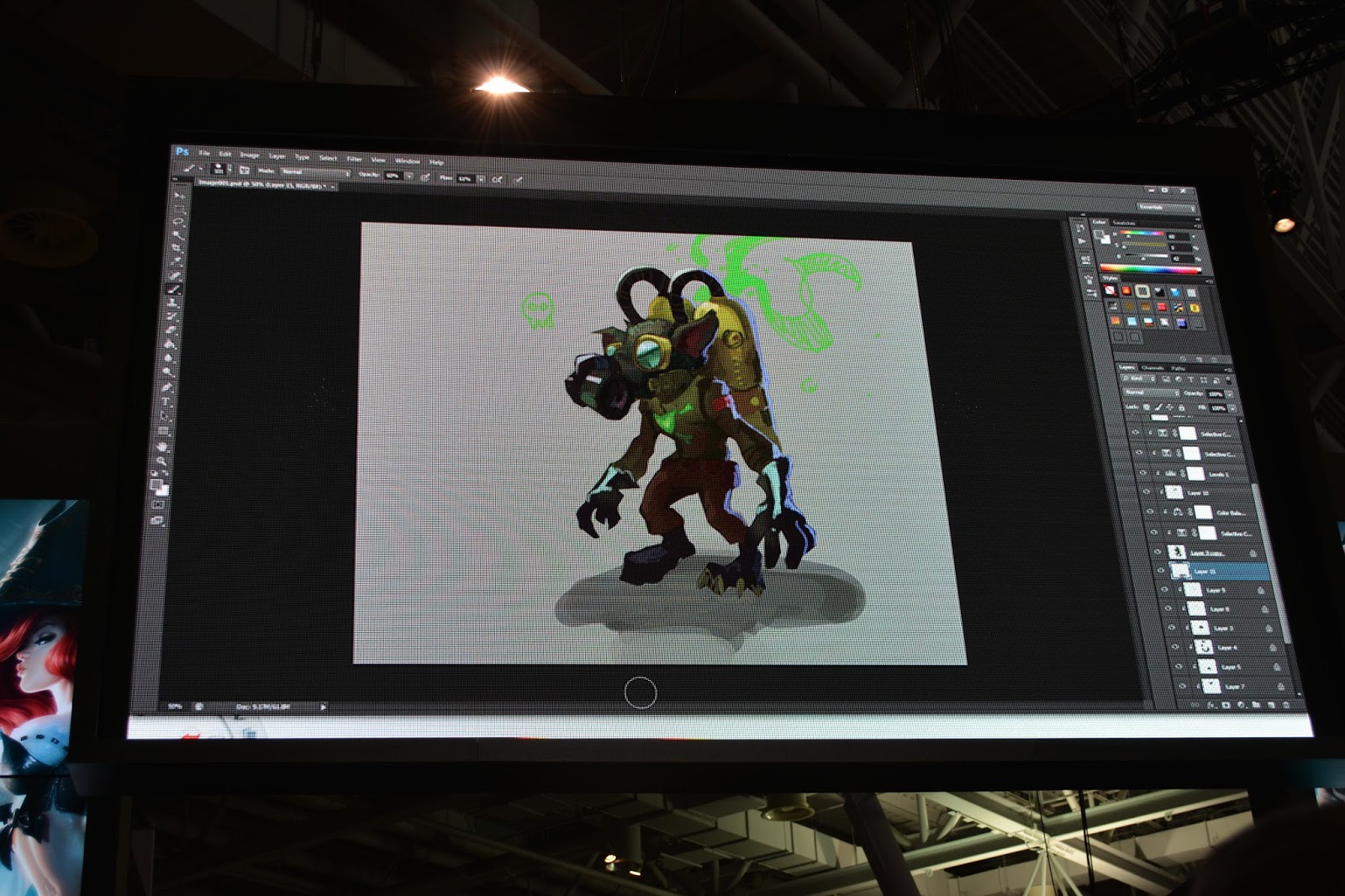Open the layer fx styles icon

coord(1211,705)
